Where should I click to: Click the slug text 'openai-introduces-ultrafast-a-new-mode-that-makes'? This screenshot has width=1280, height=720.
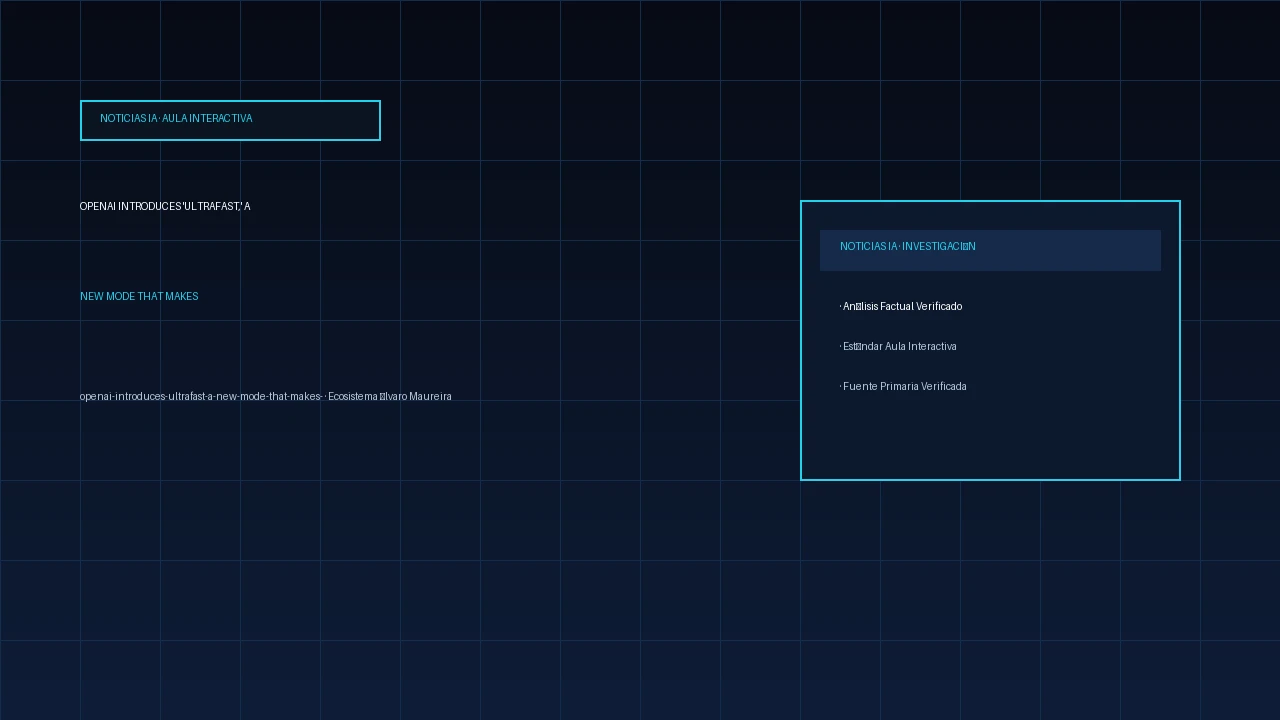coord(201,397)
